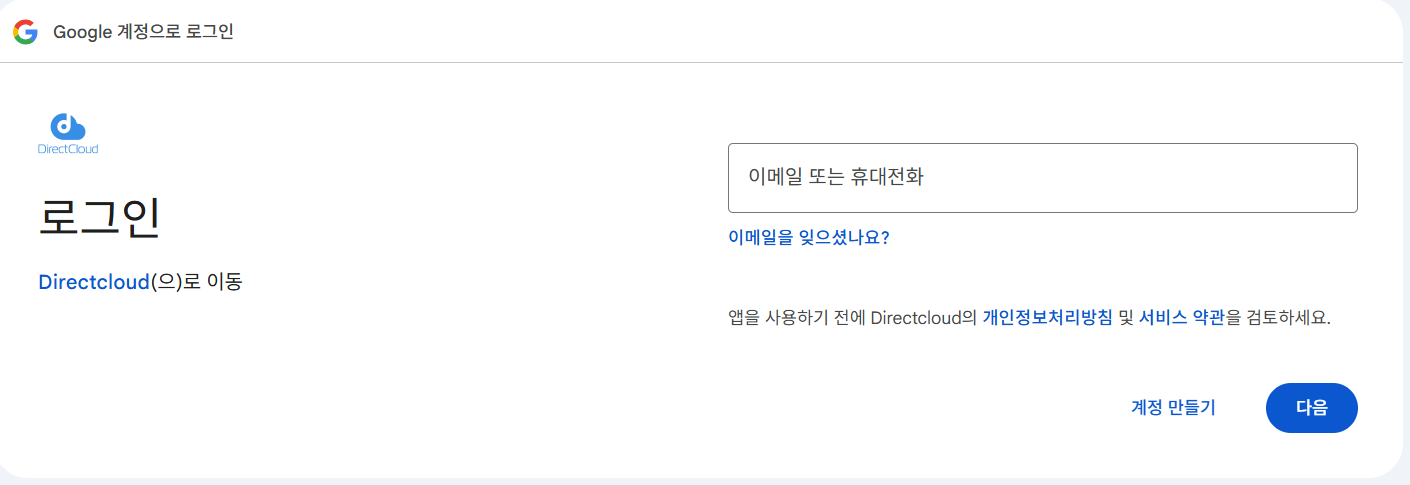Screen dimensions: 1410x485
Task: Click the '계정 만들기' button
Action: click(x=1172, y=408)
